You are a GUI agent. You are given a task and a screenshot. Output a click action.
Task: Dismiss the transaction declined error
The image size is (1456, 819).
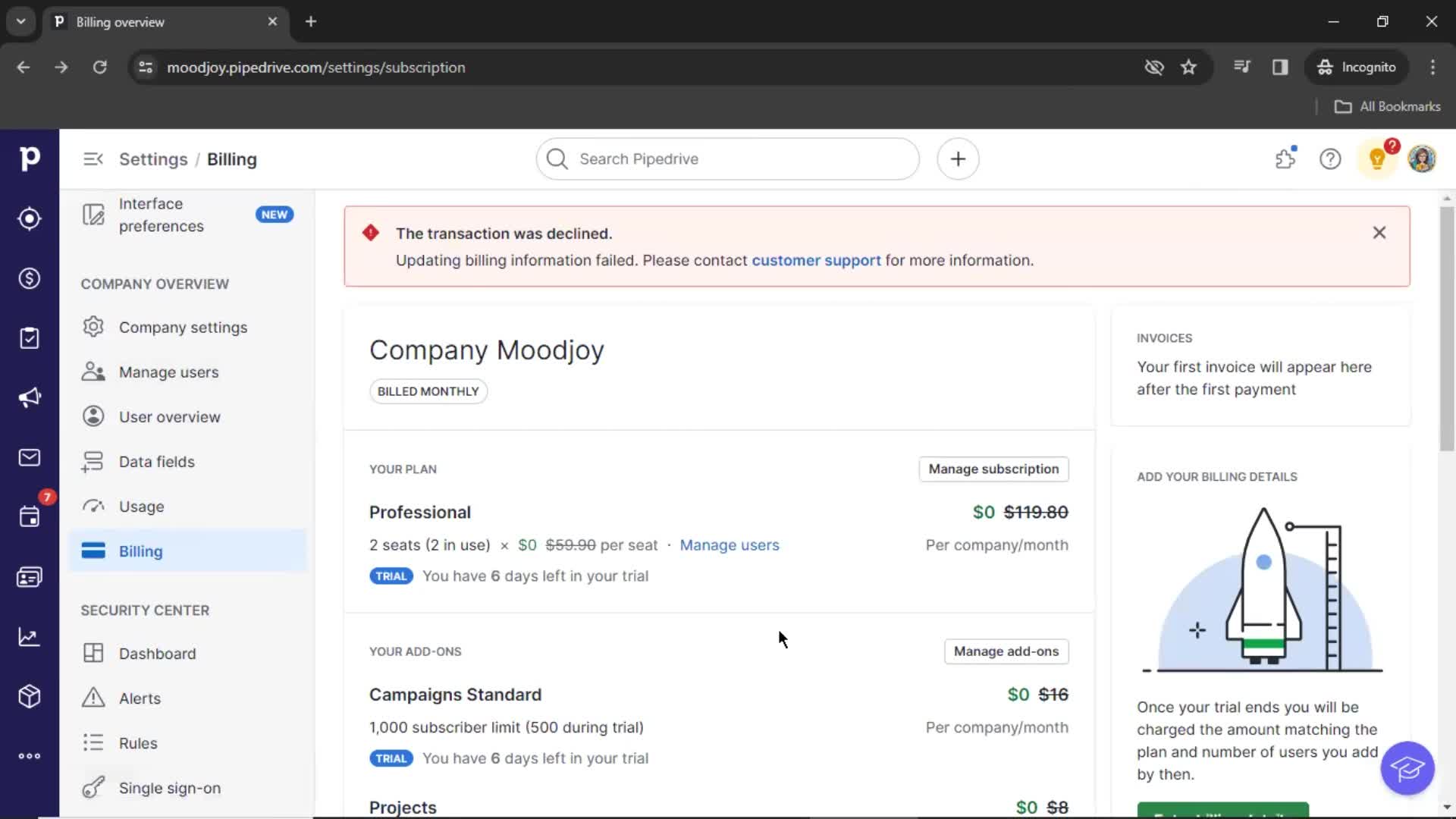pos(1380,232)
